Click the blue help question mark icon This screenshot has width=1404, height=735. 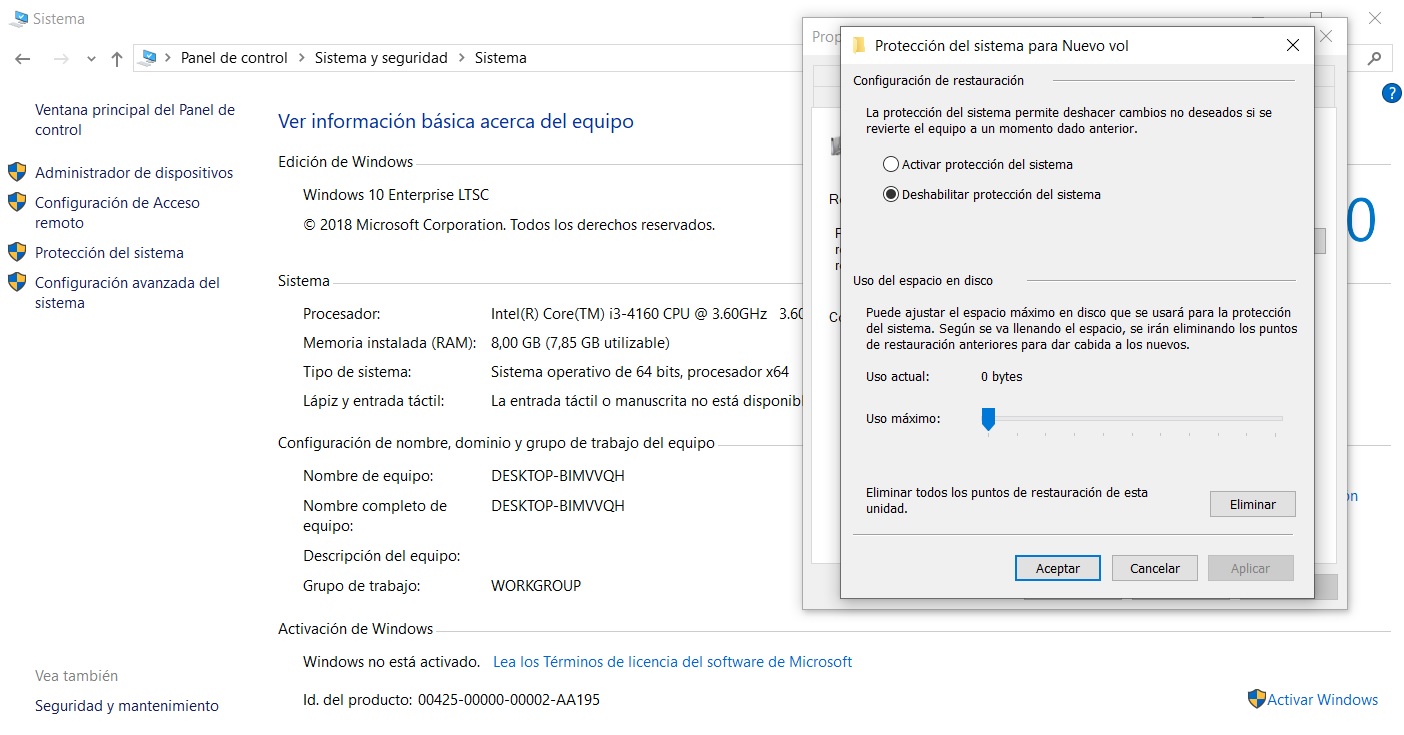[1390, 93]
